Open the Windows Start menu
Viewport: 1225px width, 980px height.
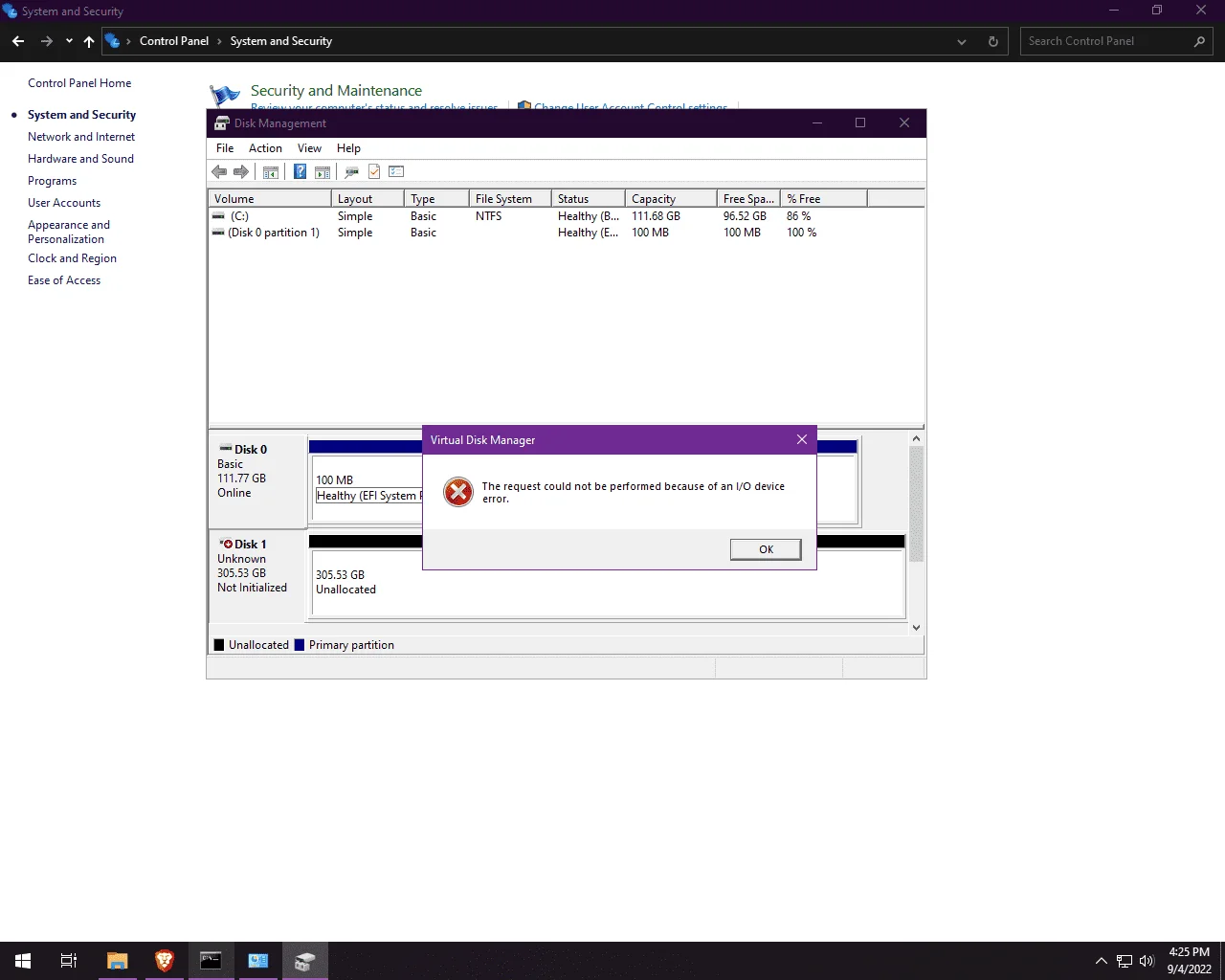coord(23,961)
